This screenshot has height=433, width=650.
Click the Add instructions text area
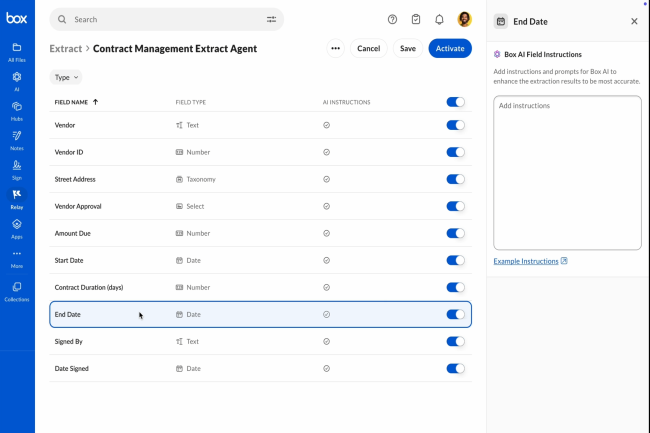click(566, 172)
